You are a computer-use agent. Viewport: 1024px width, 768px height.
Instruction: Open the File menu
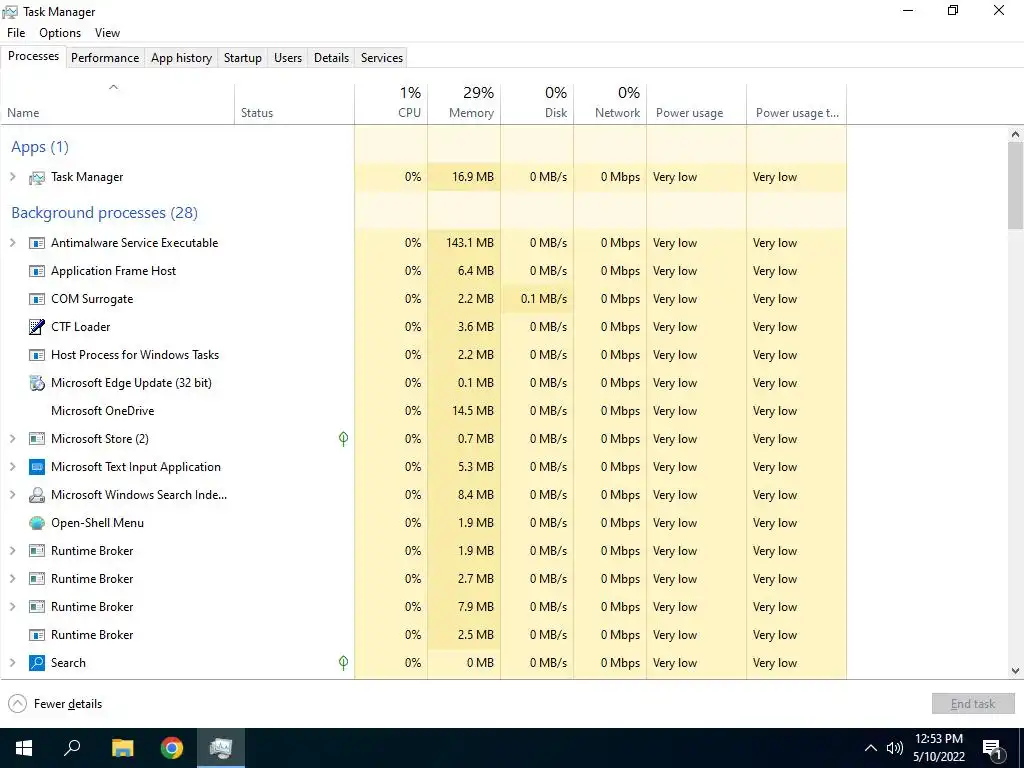pos(16,33)
